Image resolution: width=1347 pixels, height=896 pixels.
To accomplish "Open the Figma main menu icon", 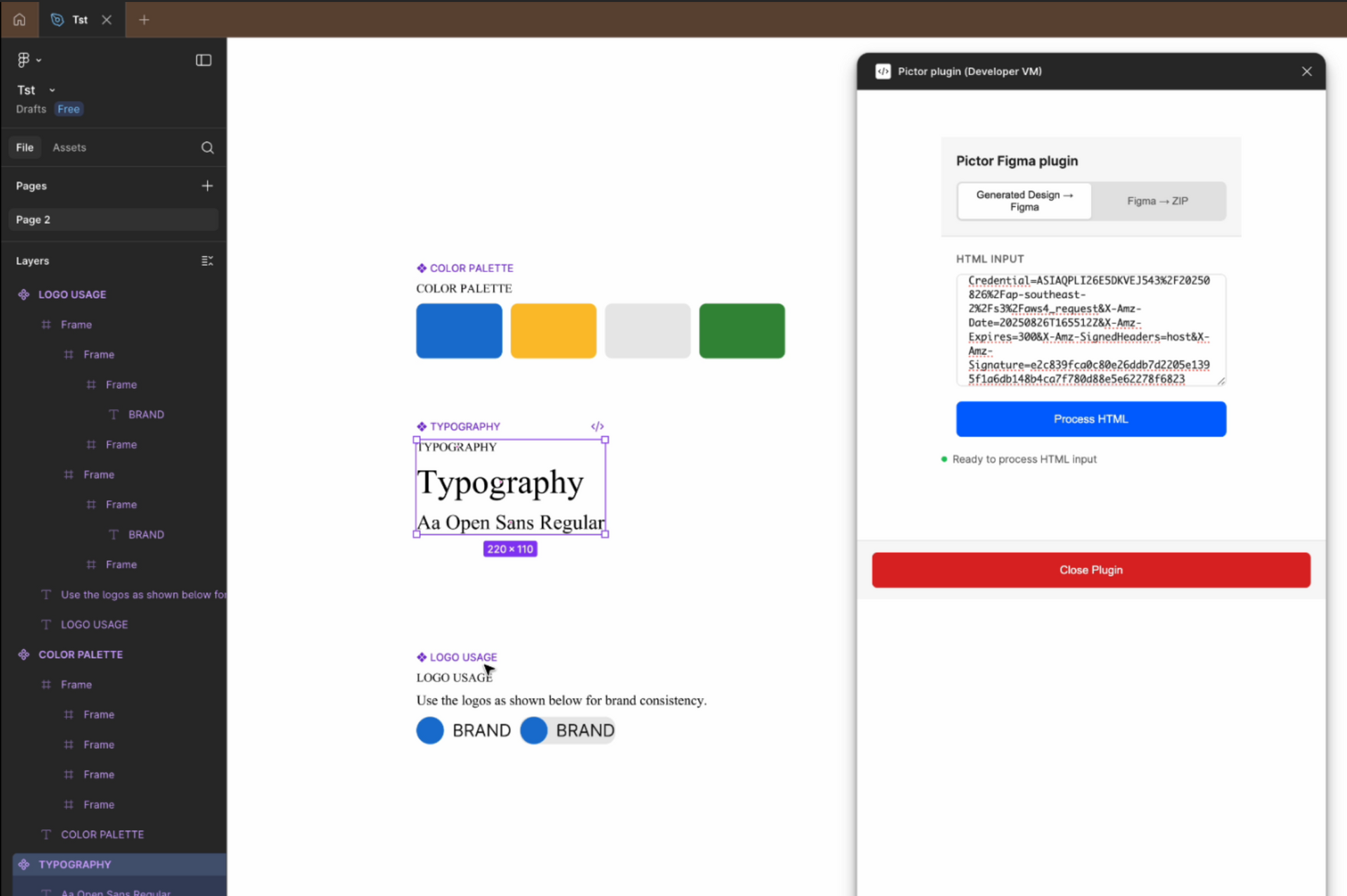I will tap(25, 60).
